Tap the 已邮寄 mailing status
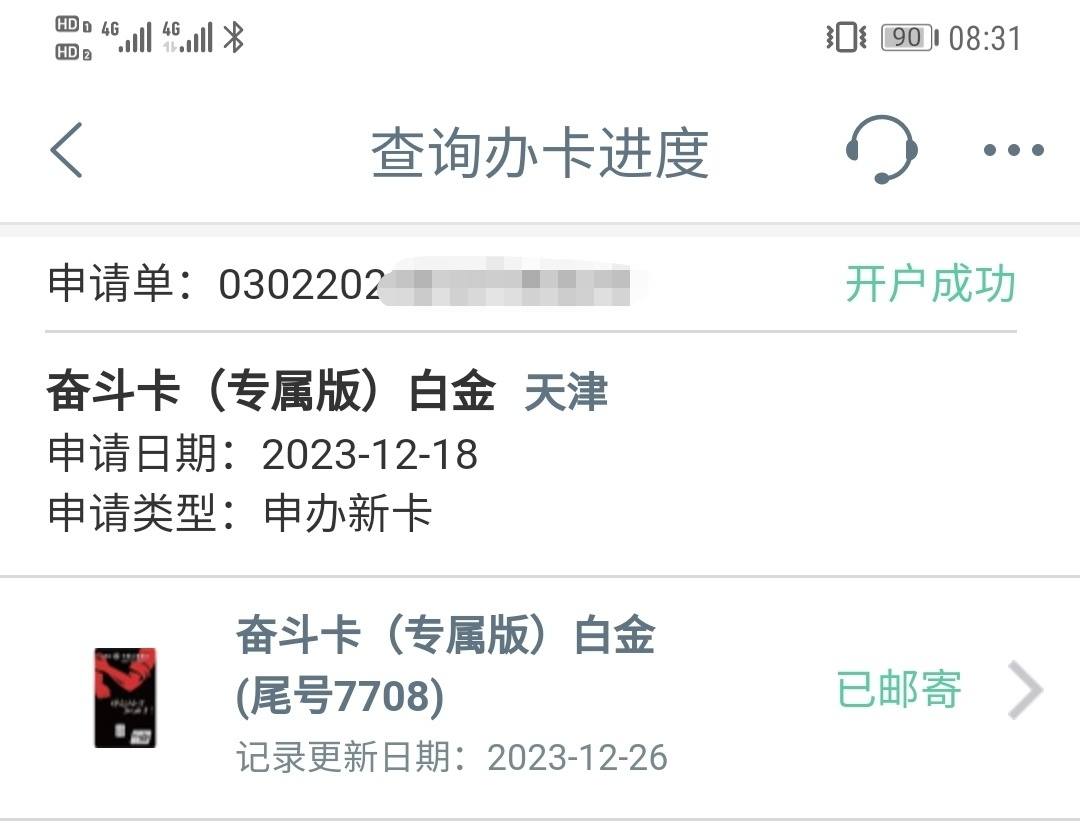The height and width of the screenshot is (835, 1080). point(899,689)
